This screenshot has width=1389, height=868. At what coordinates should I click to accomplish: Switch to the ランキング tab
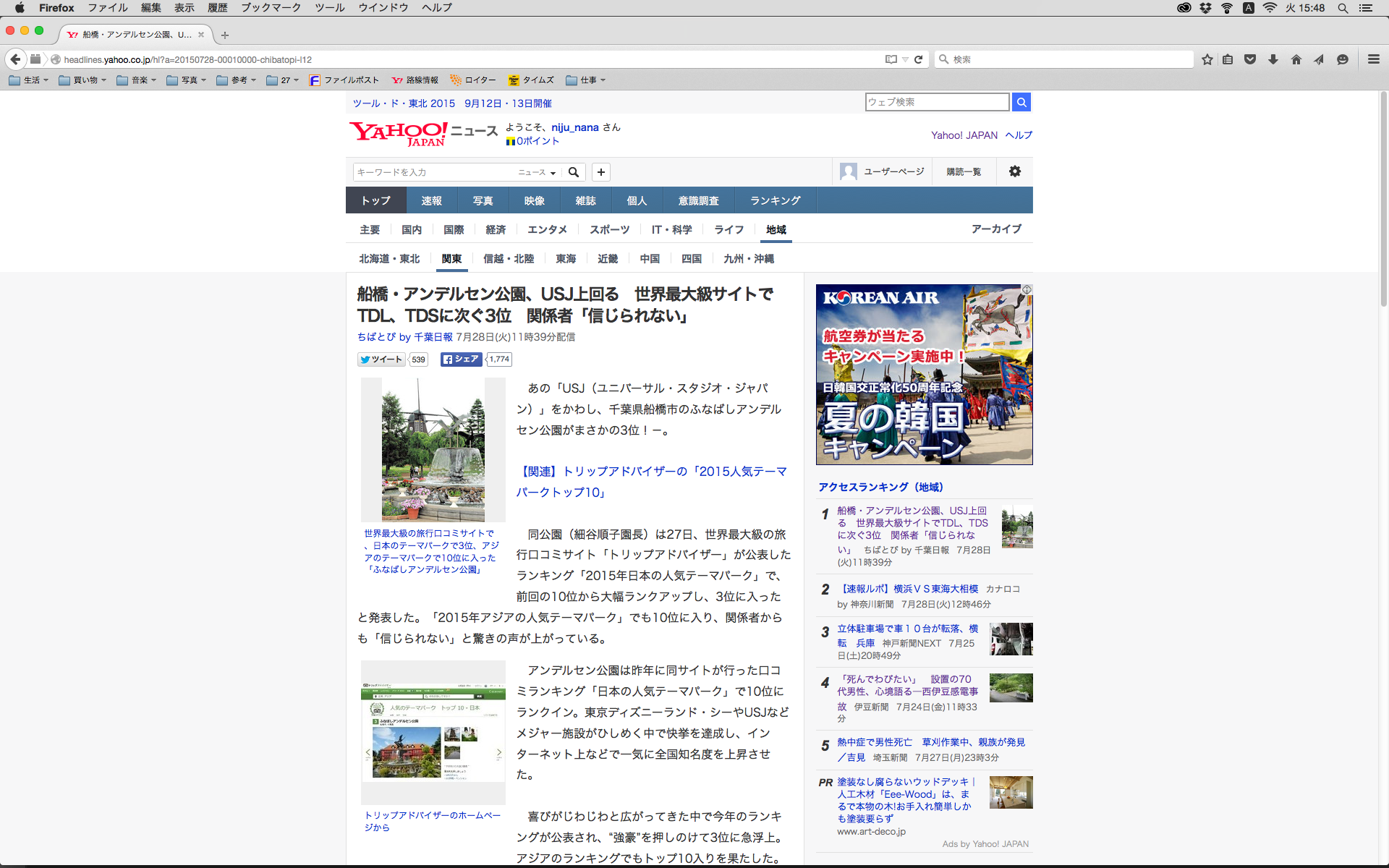[775, 200]
